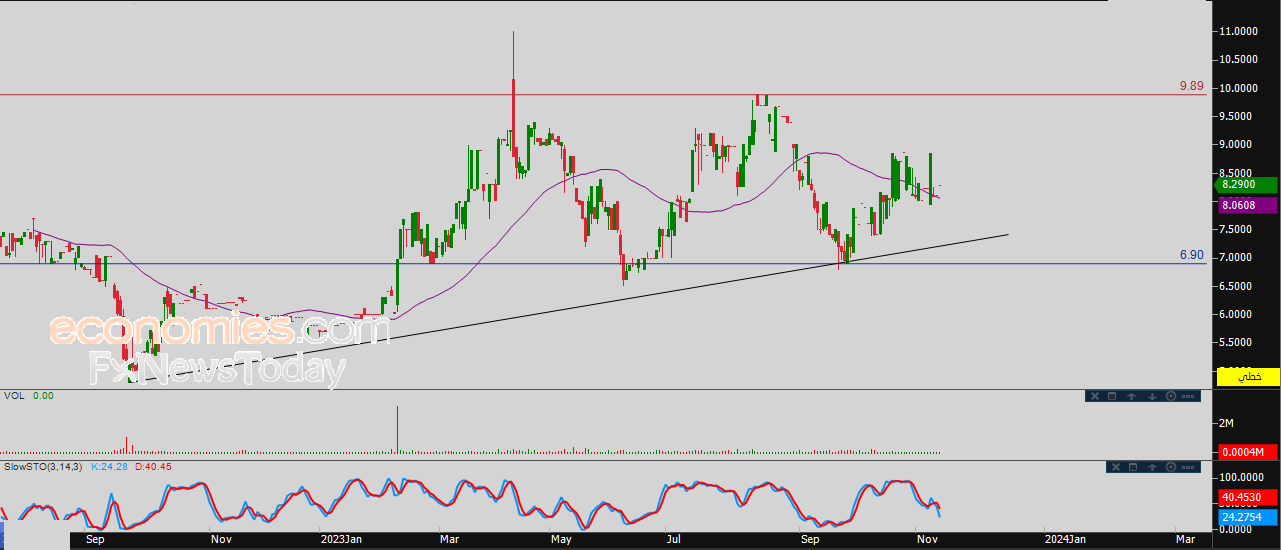
Task: Click the 2023Jan date on time axis
Action: tap(340, 540)
